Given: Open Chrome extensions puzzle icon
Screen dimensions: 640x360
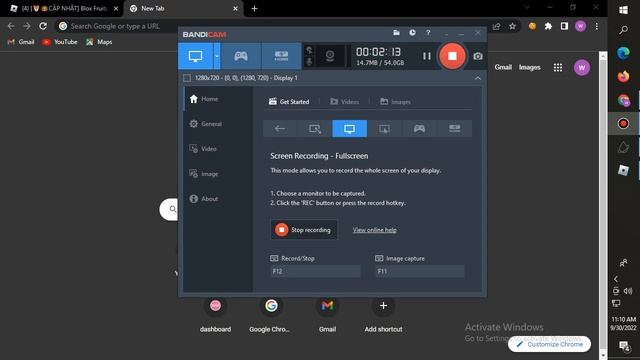Looking at the screenshot, I should tap(548, 26).
